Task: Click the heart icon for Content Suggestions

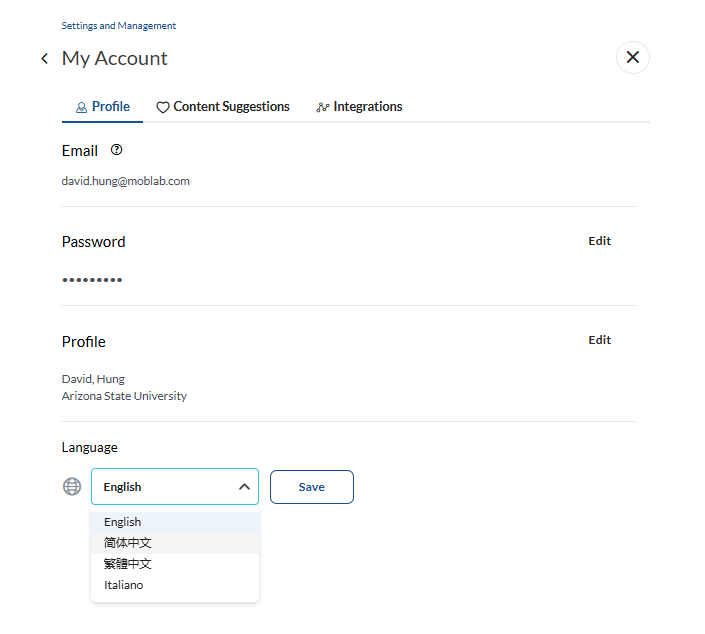Action: (x=162, y=107)
